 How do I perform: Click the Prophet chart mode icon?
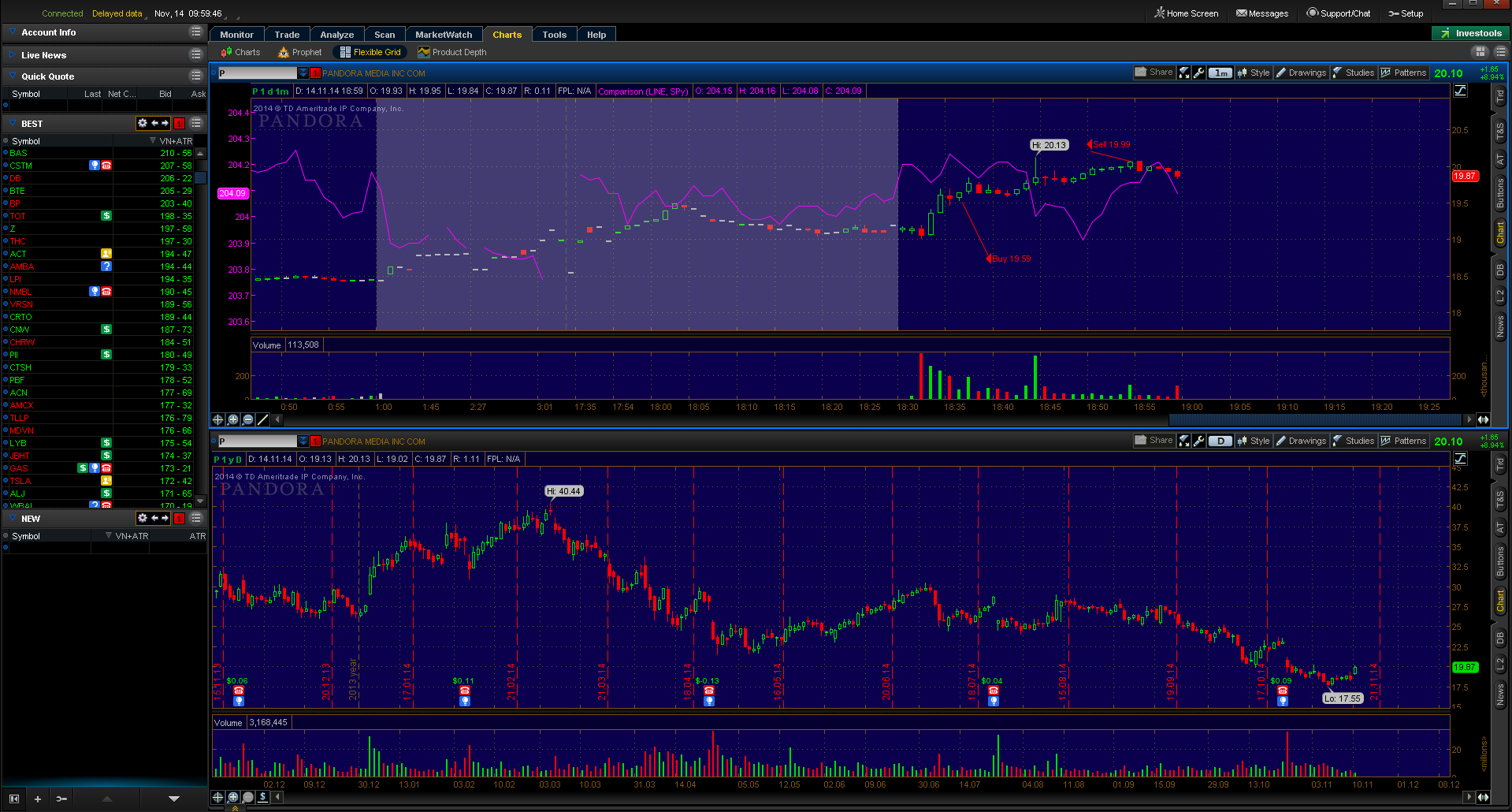[299, 52]
